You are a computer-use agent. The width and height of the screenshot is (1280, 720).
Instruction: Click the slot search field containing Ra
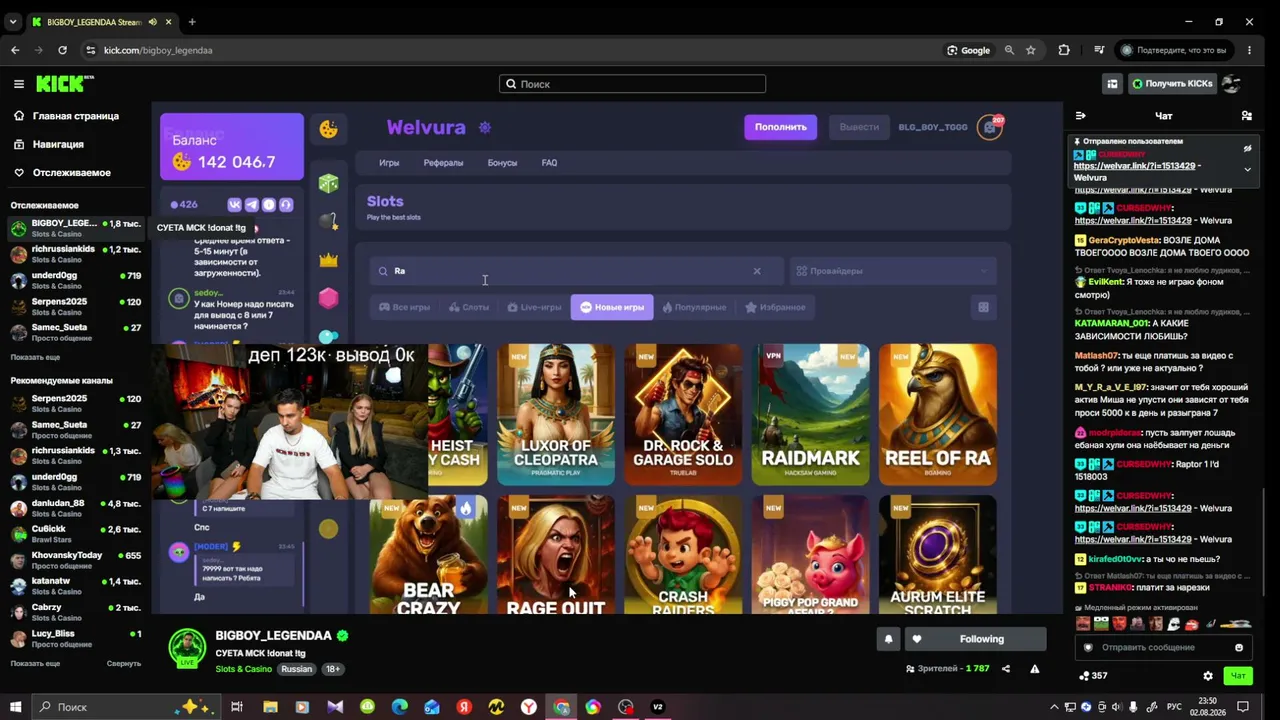(x=575, y=271)
